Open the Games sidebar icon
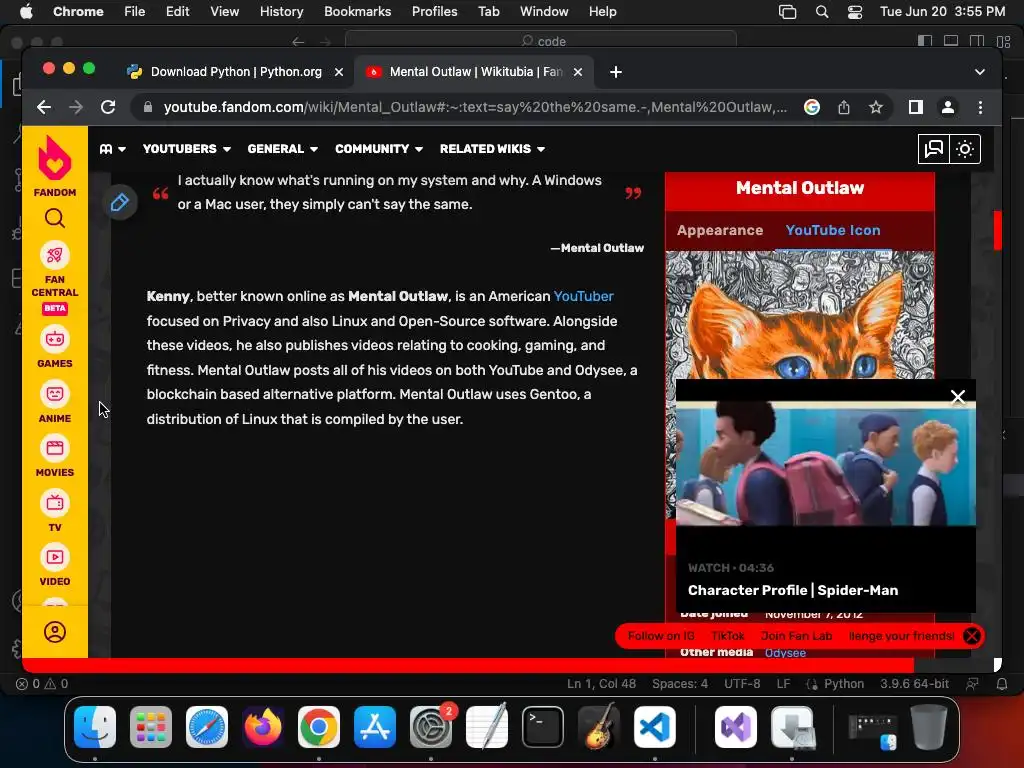This screenshot has width=1024, height=768. [55, 338]
